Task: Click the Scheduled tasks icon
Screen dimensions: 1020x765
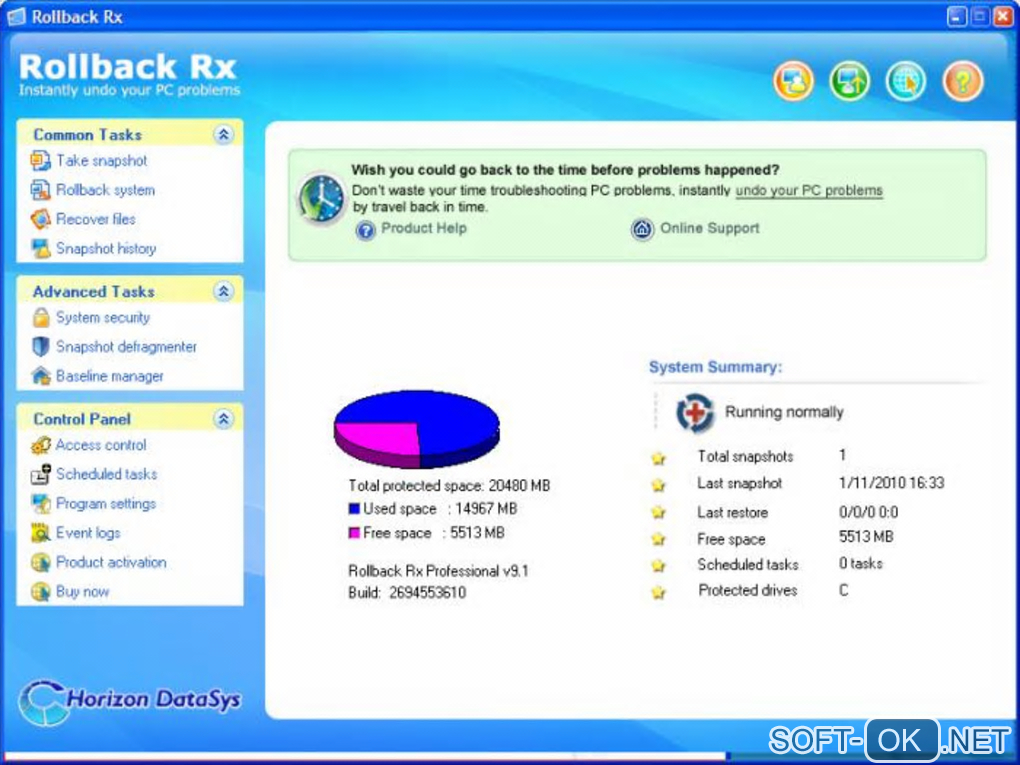Action: click(x=40, y=474)
